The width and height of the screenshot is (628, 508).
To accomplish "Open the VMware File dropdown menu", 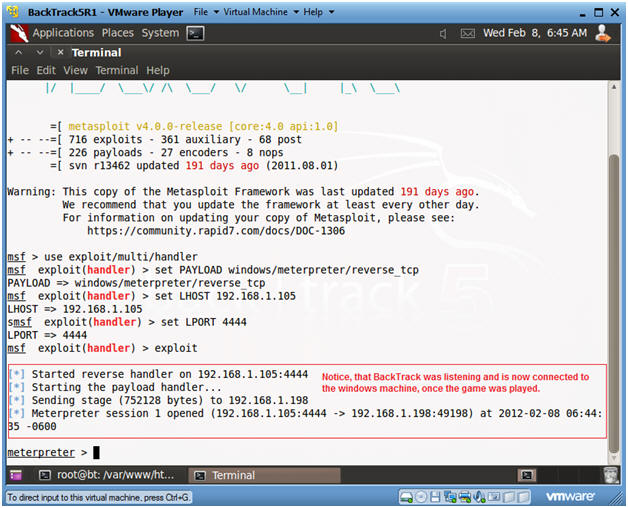I will click(x=206, y=12).
